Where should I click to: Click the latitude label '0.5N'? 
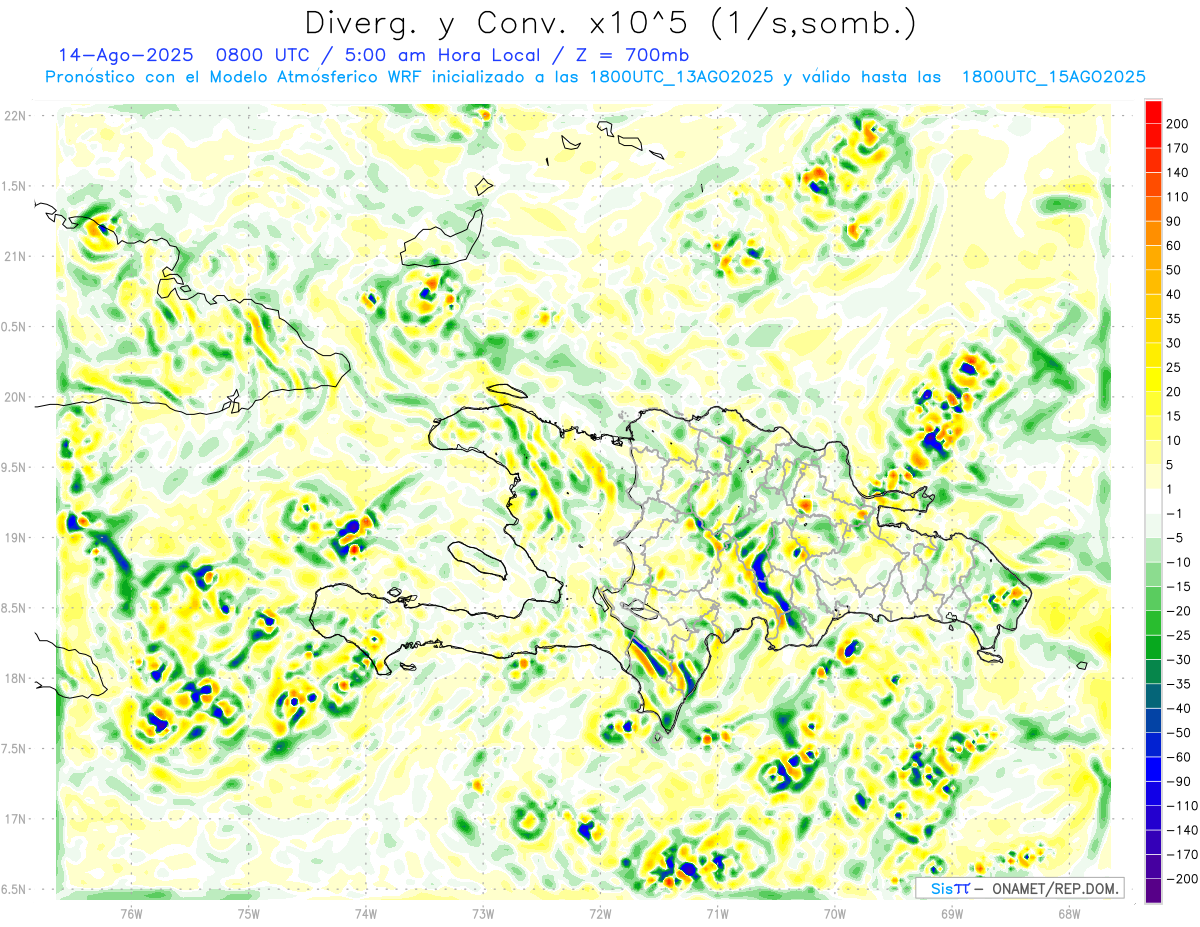(14, 327)
